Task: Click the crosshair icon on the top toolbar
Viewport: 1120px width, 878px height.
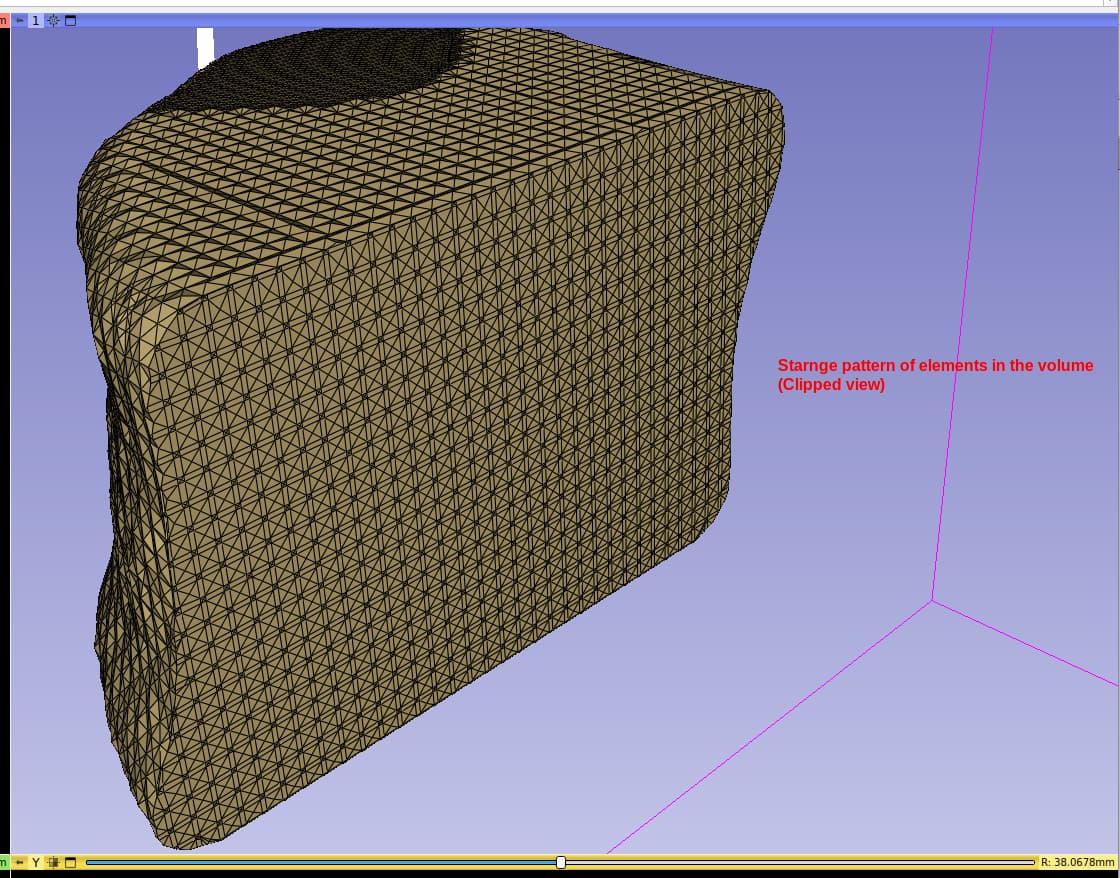Action: [53, 20]
